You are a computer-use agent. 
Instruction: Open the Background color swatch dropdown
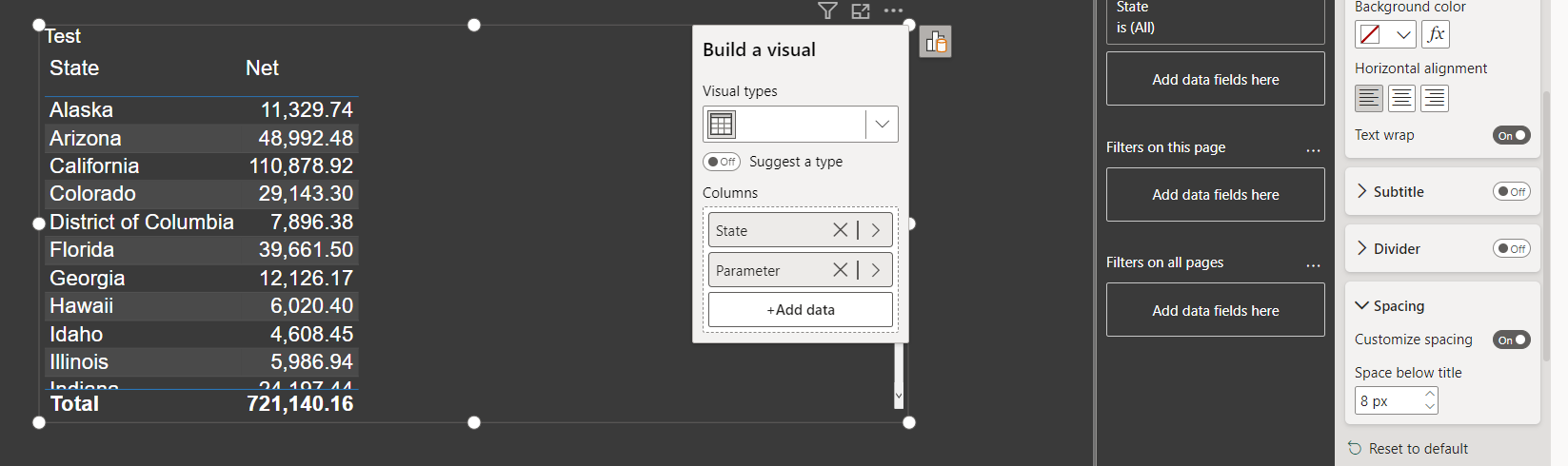pos(1385,34)
